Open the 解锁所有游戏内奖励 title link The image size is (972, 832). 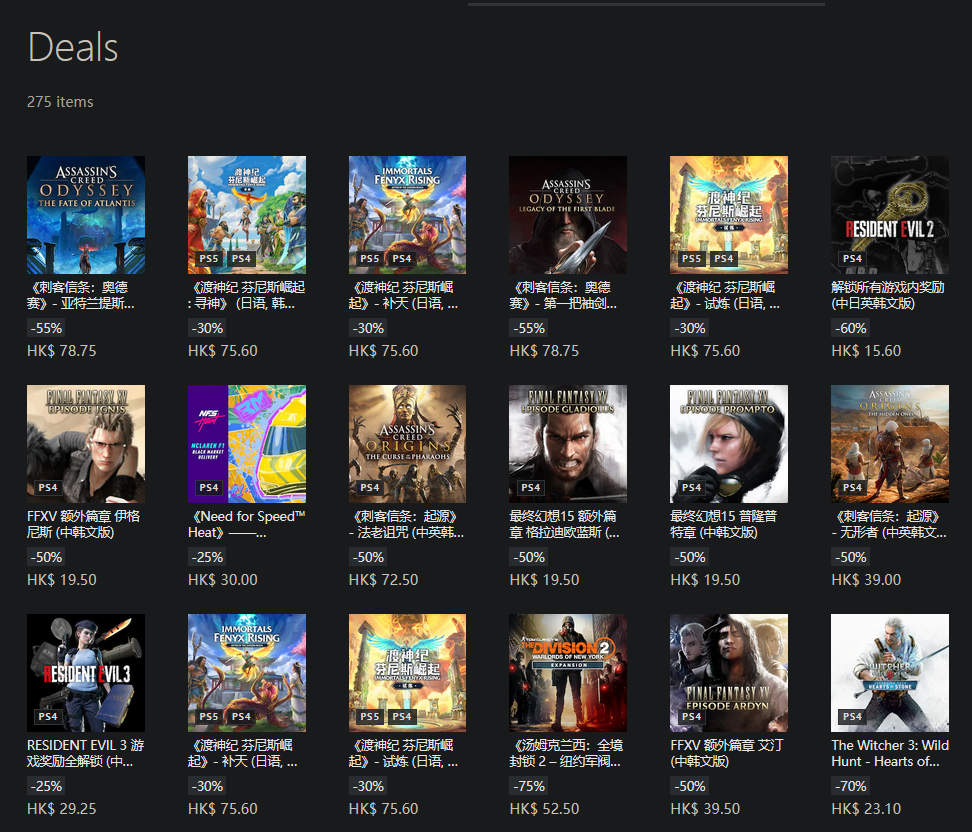point(888,295)
